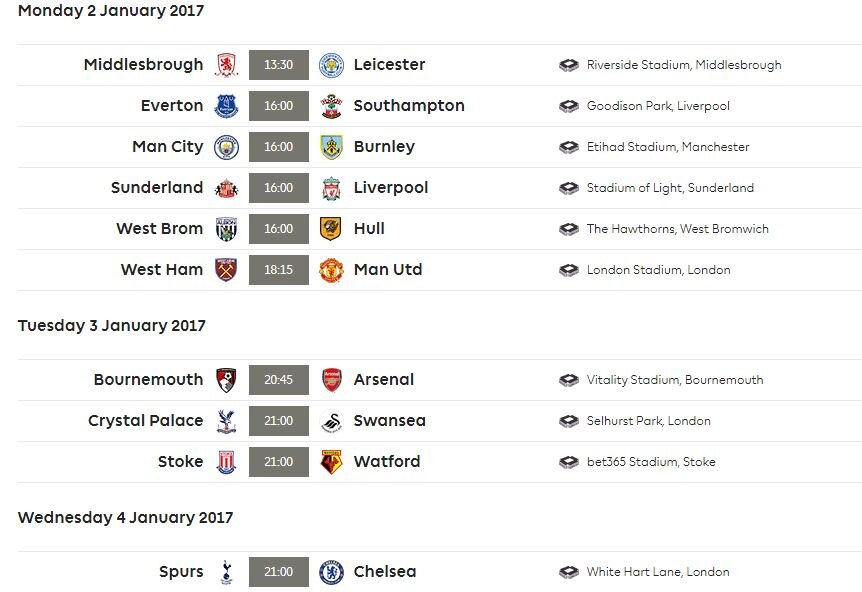Open the Etihad Stadium, Manchester venue link
The width and height of the screenshot is (862, 592).
click(x=668, y=147)
